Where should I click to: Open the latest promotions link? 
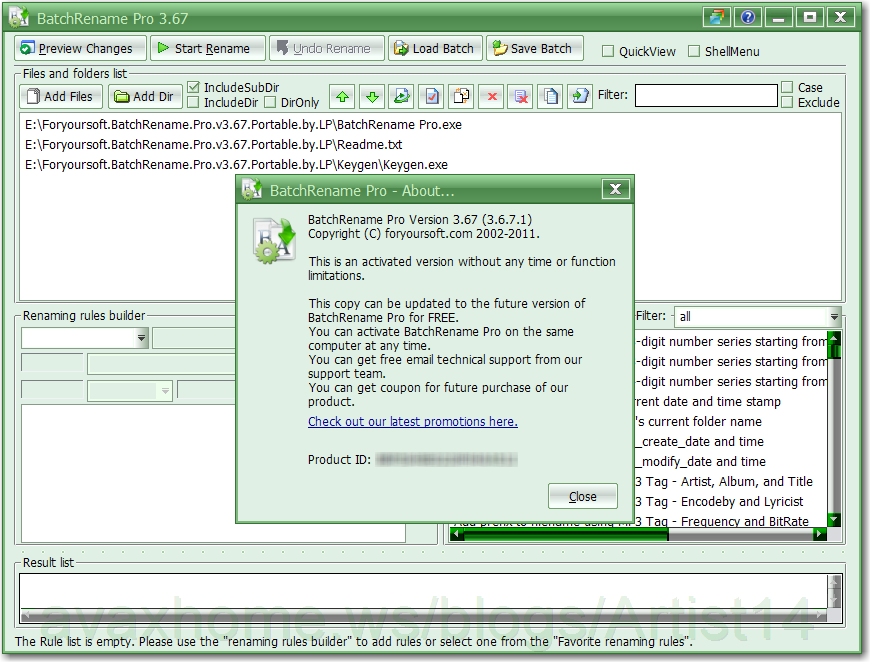(413, 422)
